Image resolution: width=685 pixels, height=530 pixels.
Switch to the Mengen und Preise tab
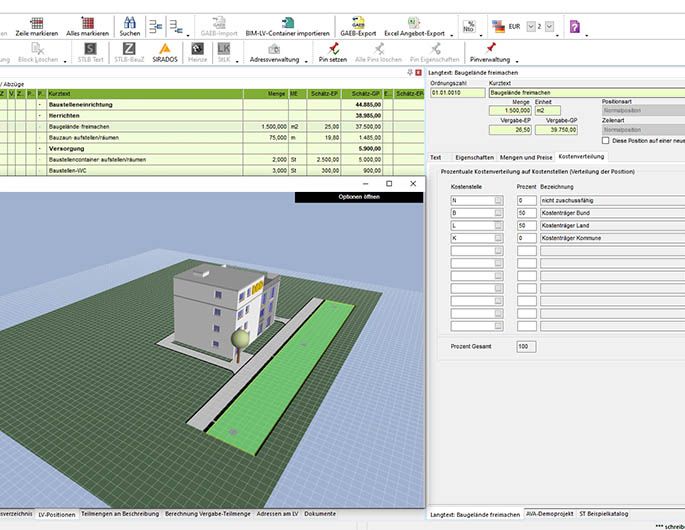(525, 157)
